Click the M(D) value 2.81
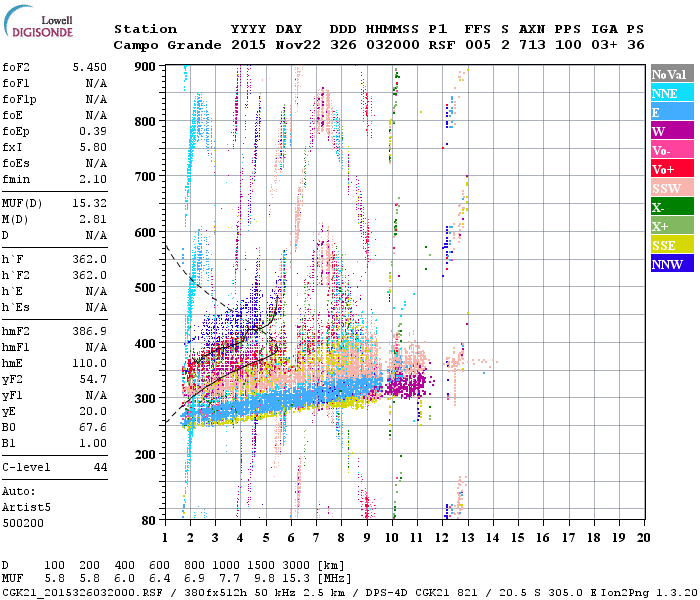This screenshot has height=600, width=700. [x=93, y=219]
